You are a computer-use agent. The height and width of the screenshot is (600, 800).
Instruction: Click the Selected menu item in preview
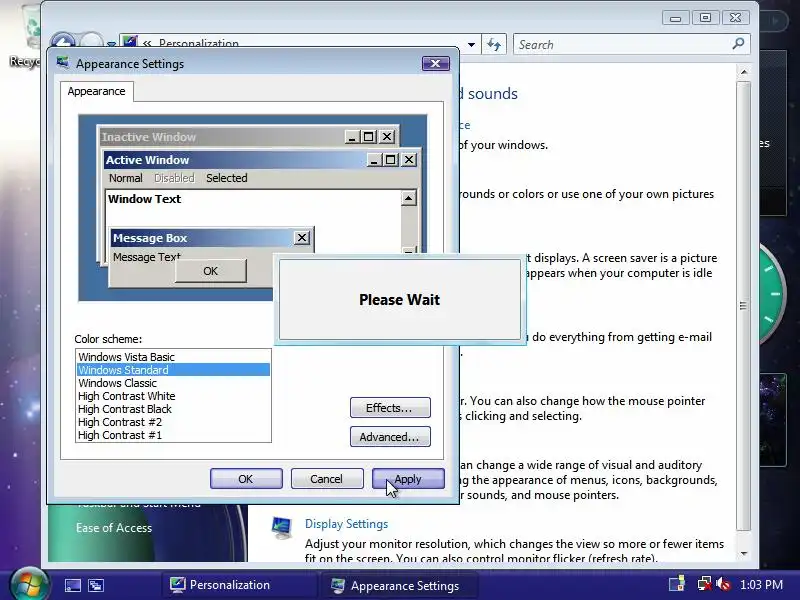click(227, 178)
